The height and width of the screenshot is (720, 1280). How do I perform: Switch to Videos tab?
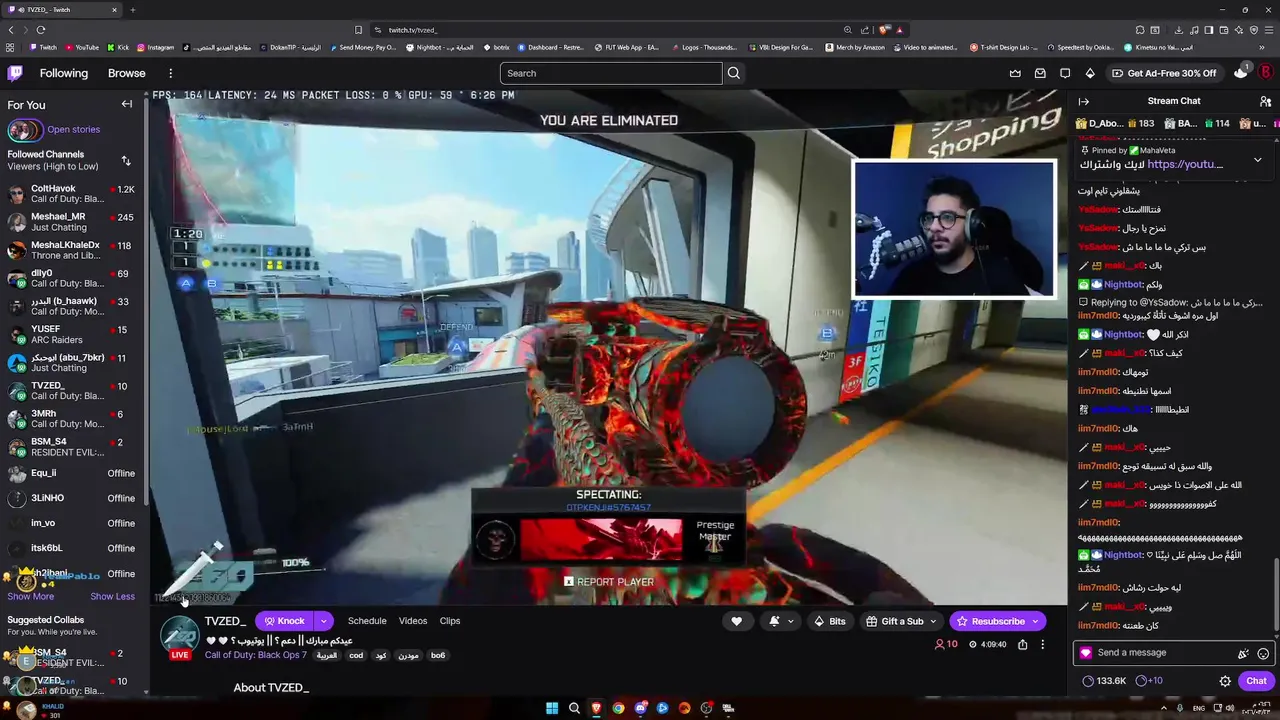click(x=413, y=621)
